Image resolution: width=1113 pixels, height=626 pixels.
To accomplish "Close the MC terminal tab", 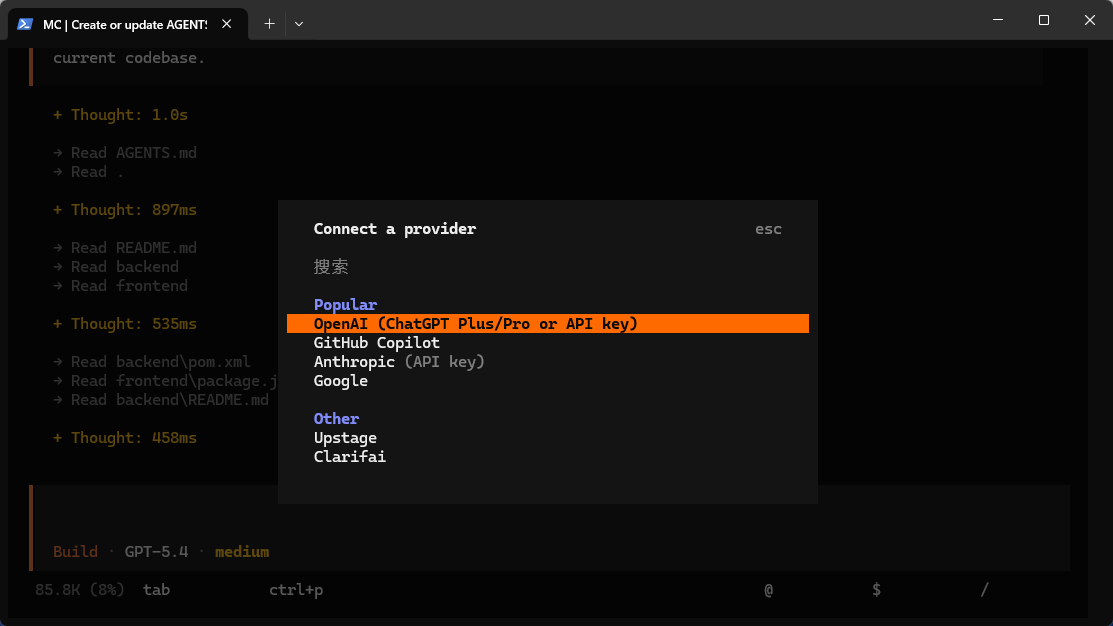I will (226, 24).
